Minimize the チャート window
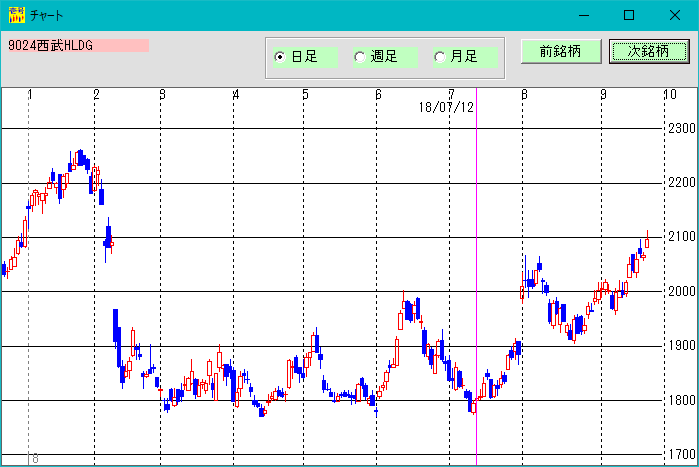The image size is (699, 467). point(584,15)
